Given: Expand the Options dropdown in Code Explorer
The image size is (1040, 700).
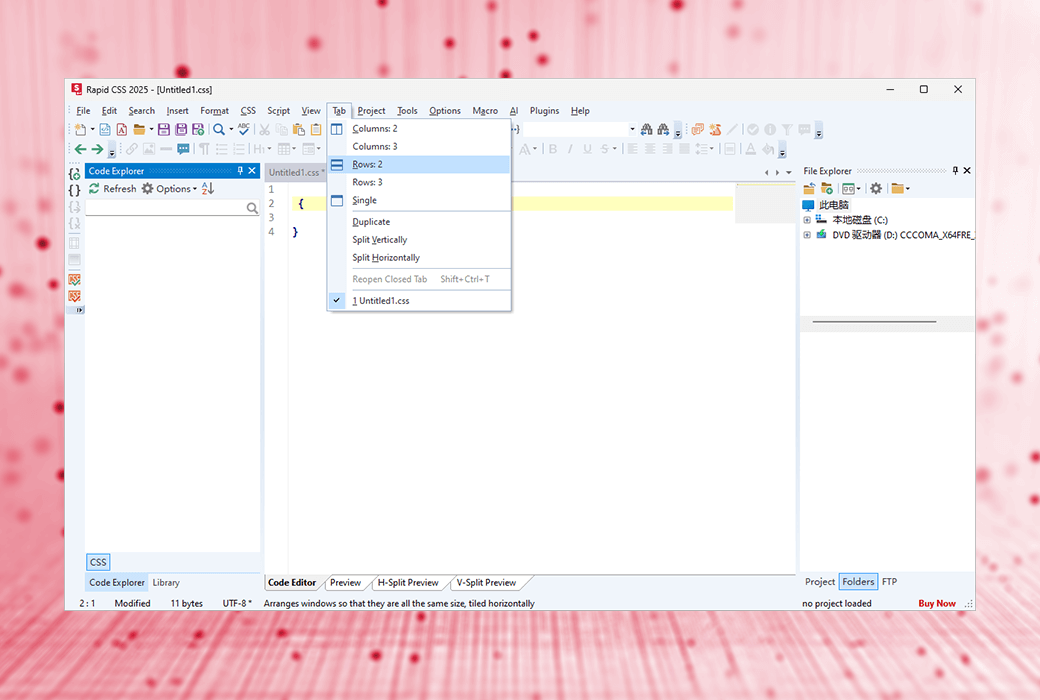Looking at the screenshot, I should [194, 189].
